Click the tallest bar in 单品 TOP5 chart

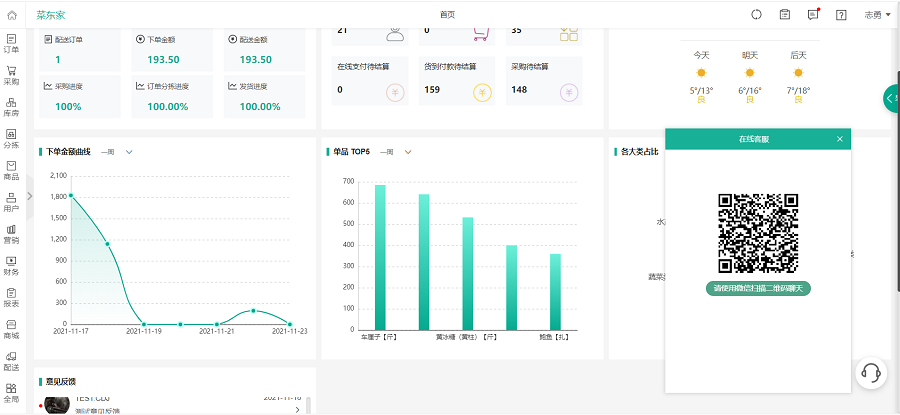(x=380, y=257)
